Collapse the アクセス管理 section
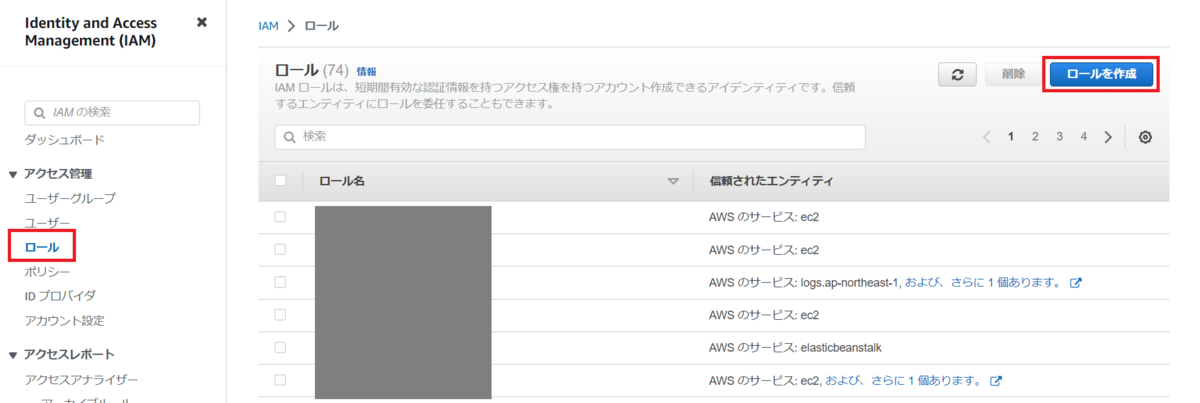Screen dimensions: 1200x403 13,174
